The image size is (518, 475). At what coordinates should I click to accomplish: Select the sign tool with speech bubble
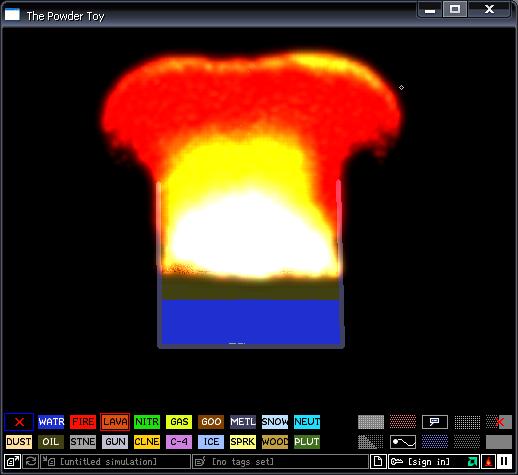click(435, 422)
